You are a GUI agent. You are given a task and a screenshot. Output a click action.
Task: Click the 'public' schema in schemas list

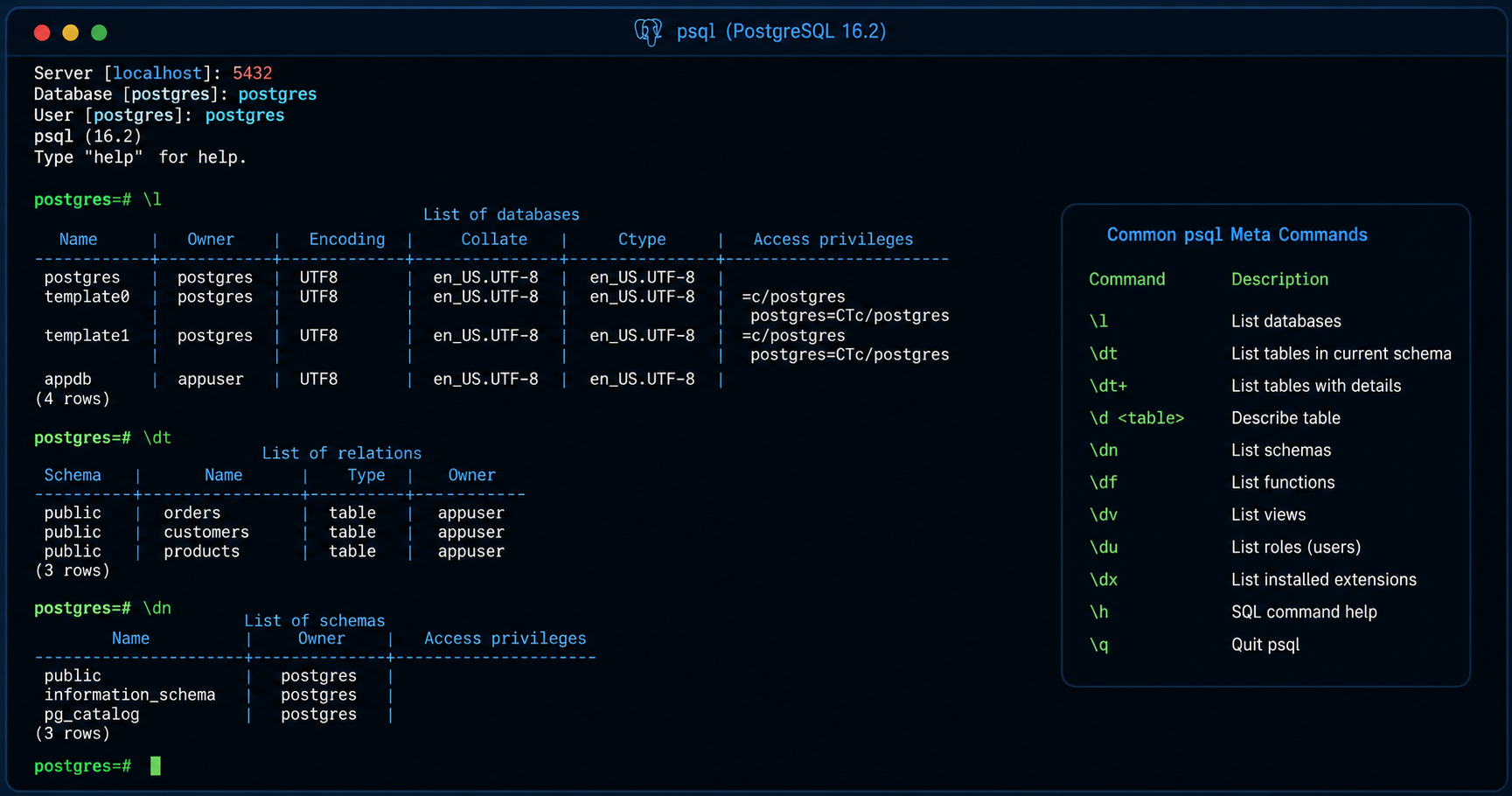pos(73,676)
